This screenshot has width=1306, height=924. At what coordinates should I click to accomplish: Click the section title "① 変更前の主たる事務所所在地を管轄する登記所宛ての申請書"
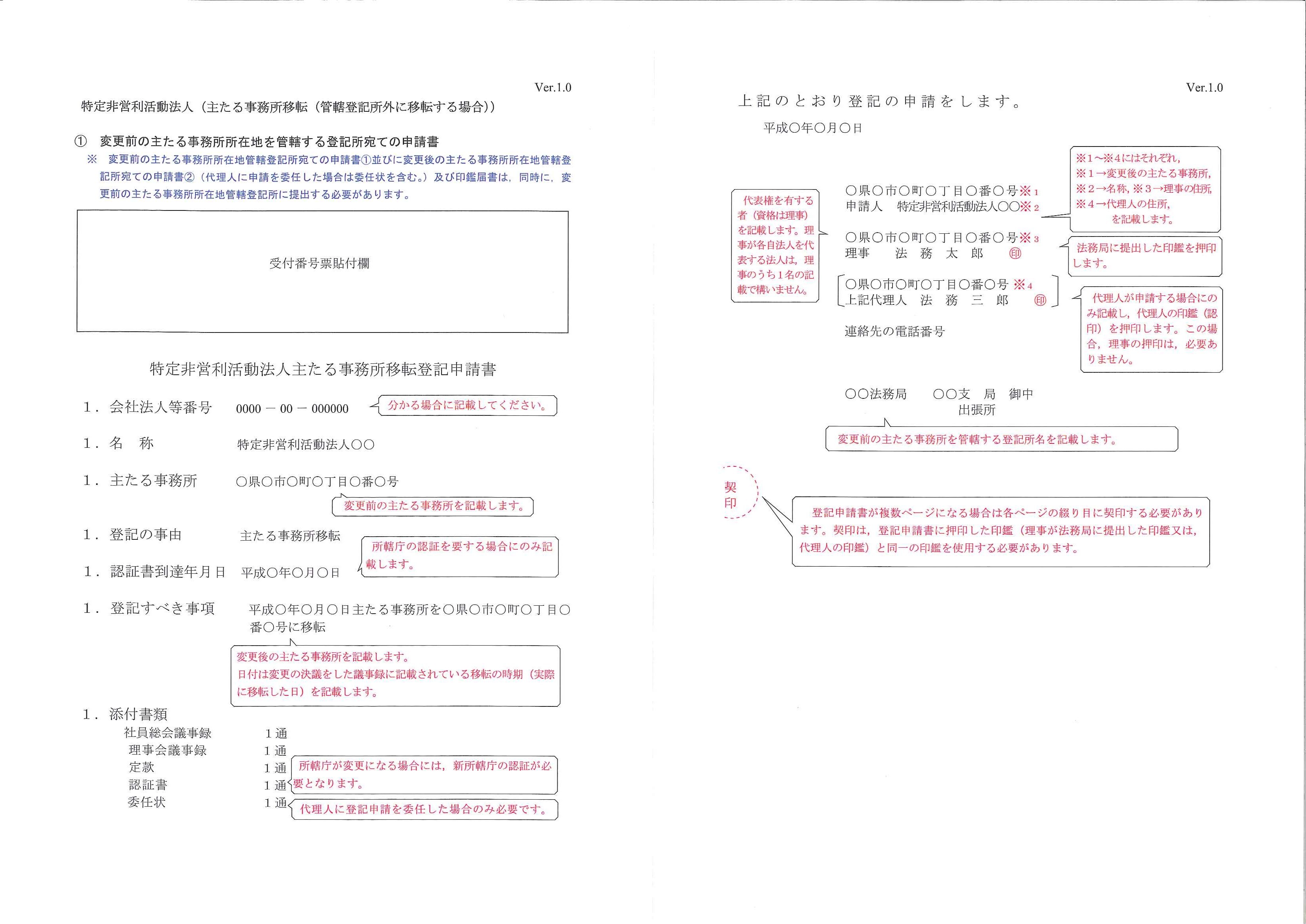pyautogui.click(x=257, y=142)
